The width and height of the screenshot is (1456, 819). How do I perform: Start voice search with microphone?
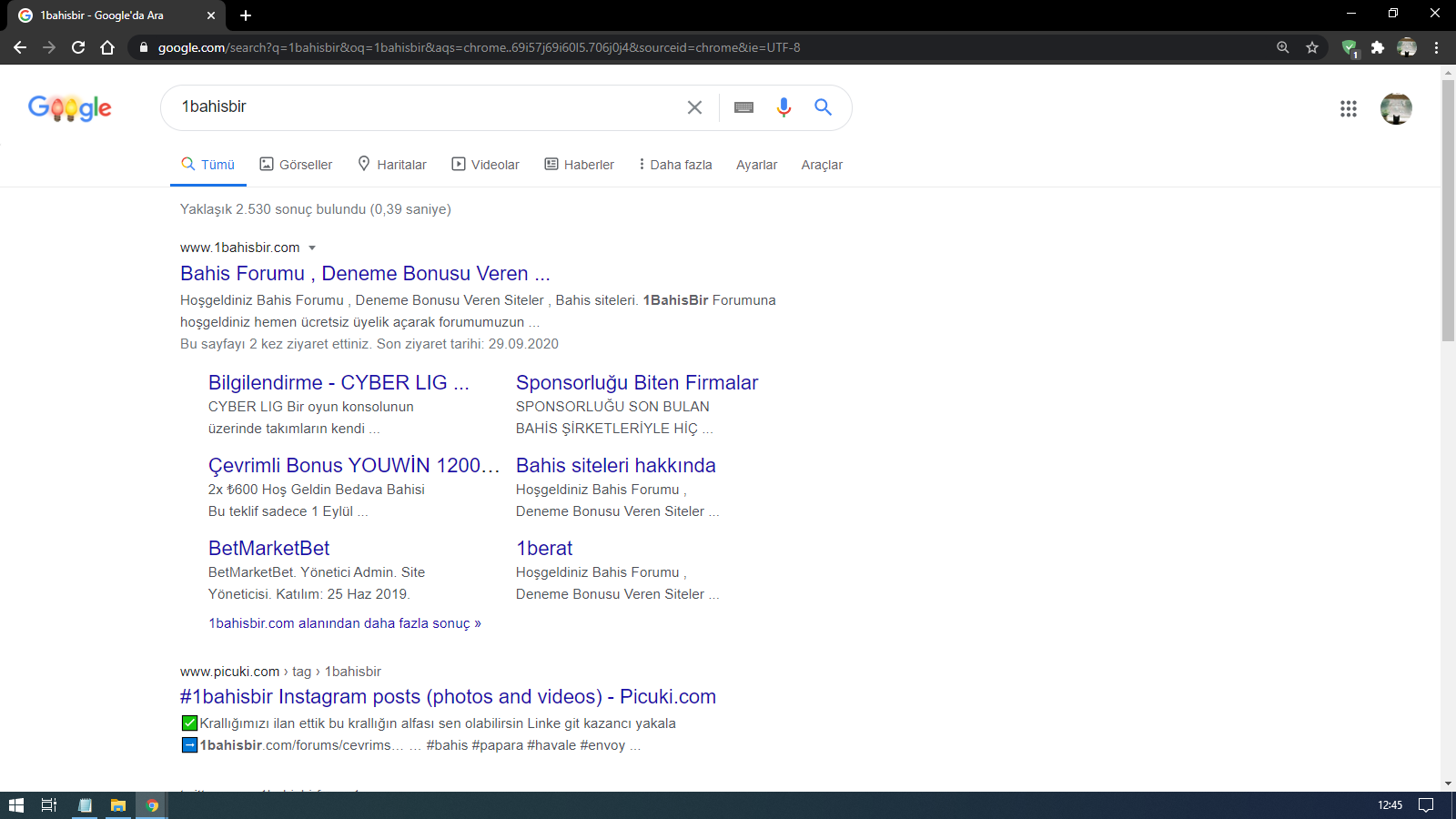784,107
